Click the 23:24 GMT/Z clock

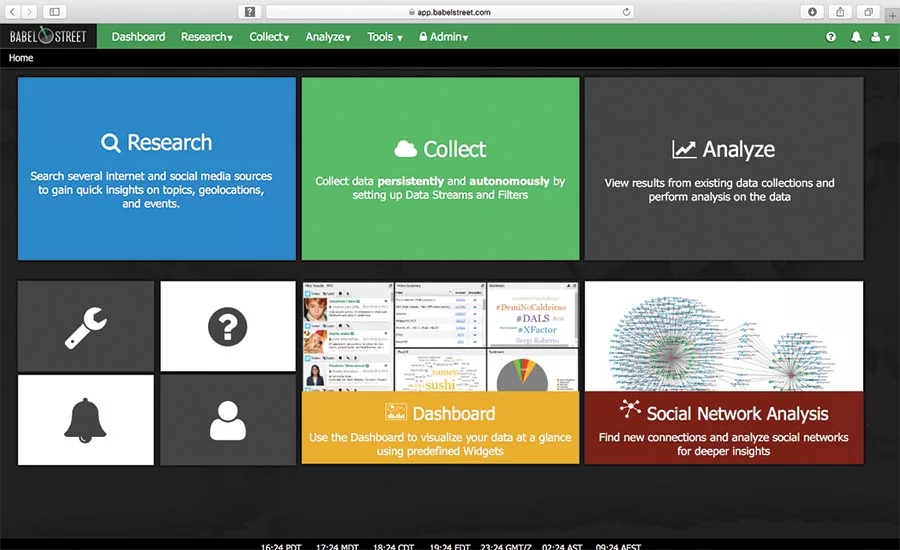click(x=506, y=546)
